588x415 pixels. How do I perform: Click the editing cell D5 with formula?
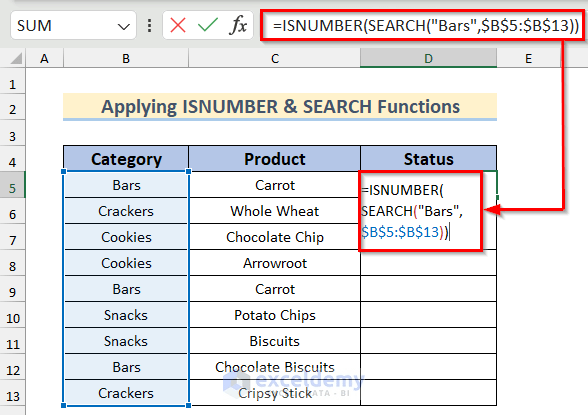click(420, 211)
